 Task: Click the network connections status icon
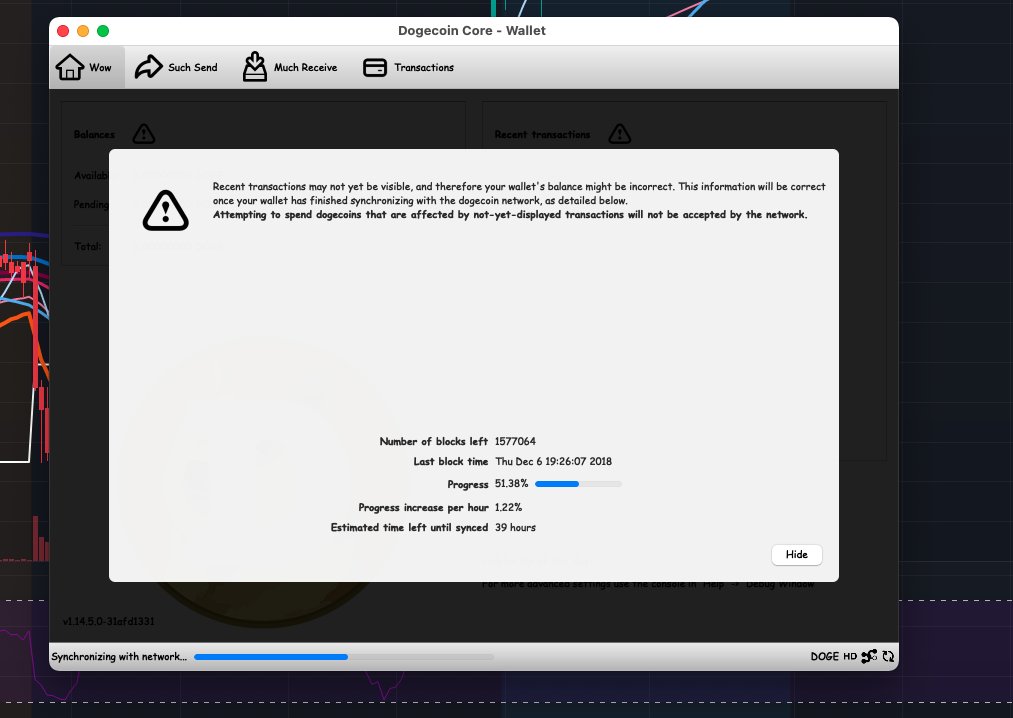(x=869, y=657)
